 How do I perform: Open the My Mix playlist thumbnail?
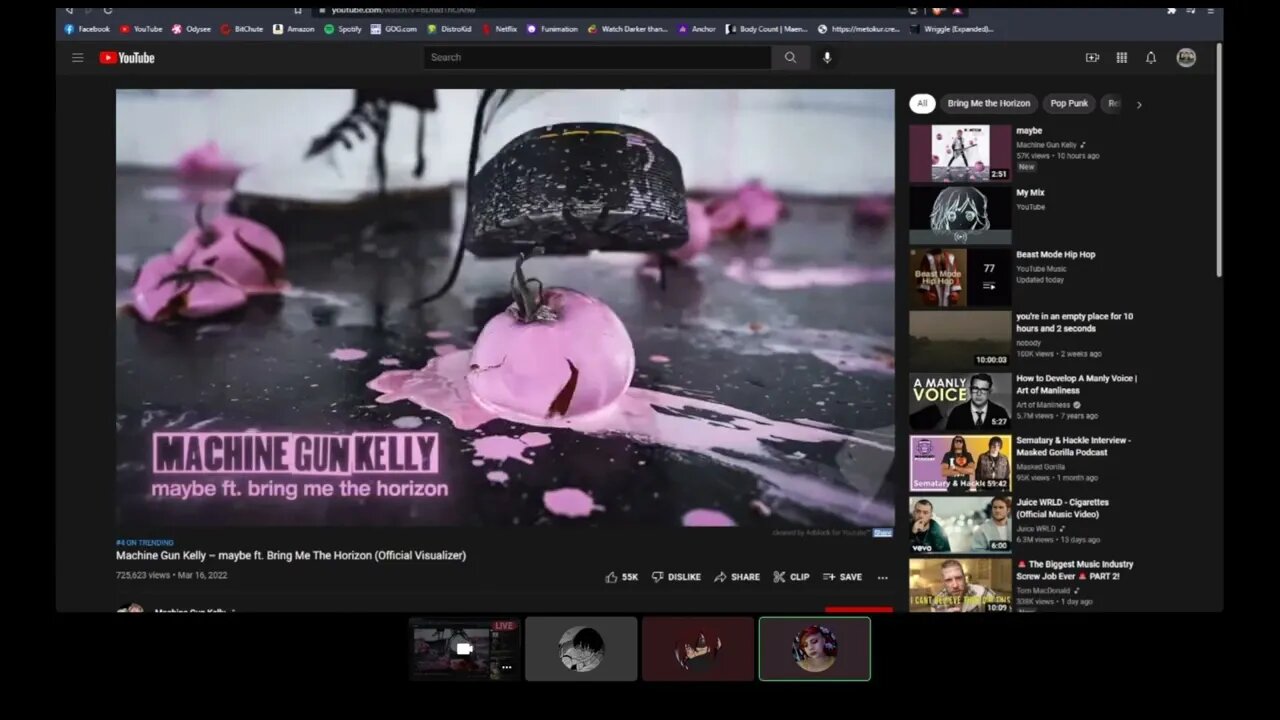[x=960, y=216]
